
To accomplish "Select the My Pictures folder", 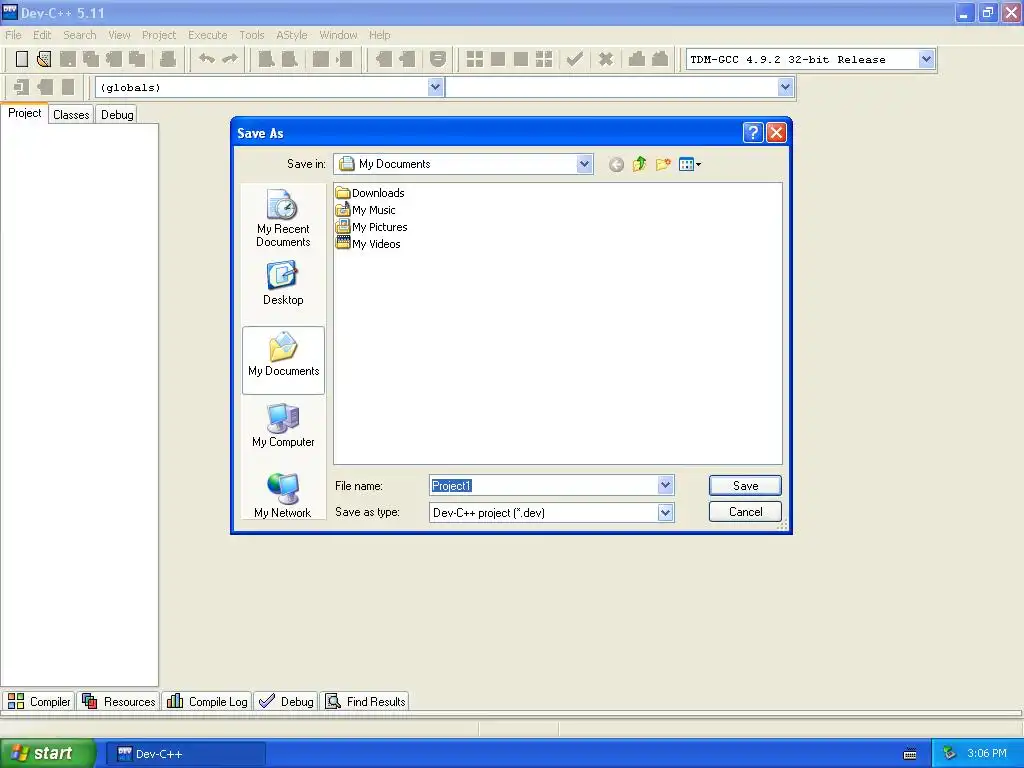I will tap(372, 227).
